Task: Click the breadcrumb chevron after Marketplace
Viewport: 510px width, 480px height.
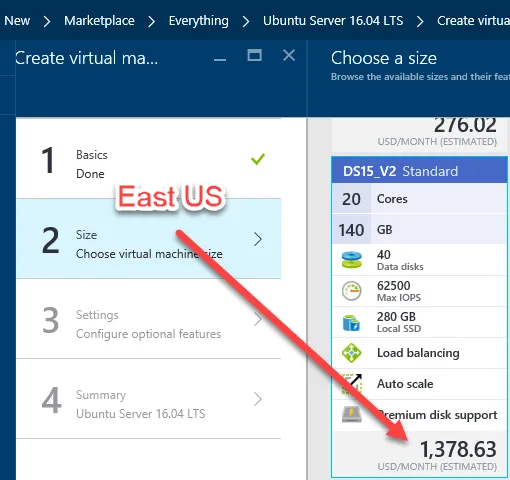Action: point(152,22)
